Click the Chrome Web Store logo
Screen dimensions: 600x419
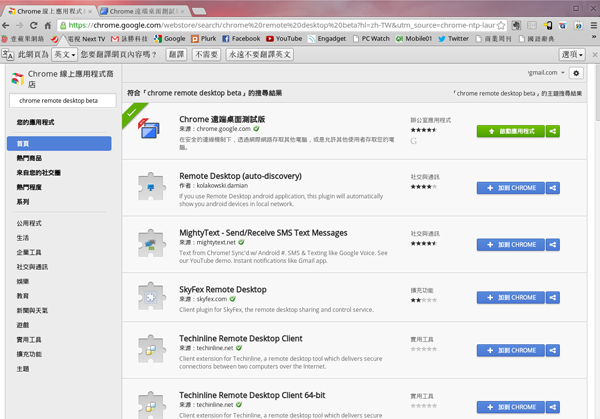pyautogui.click(x=17, y=78)
